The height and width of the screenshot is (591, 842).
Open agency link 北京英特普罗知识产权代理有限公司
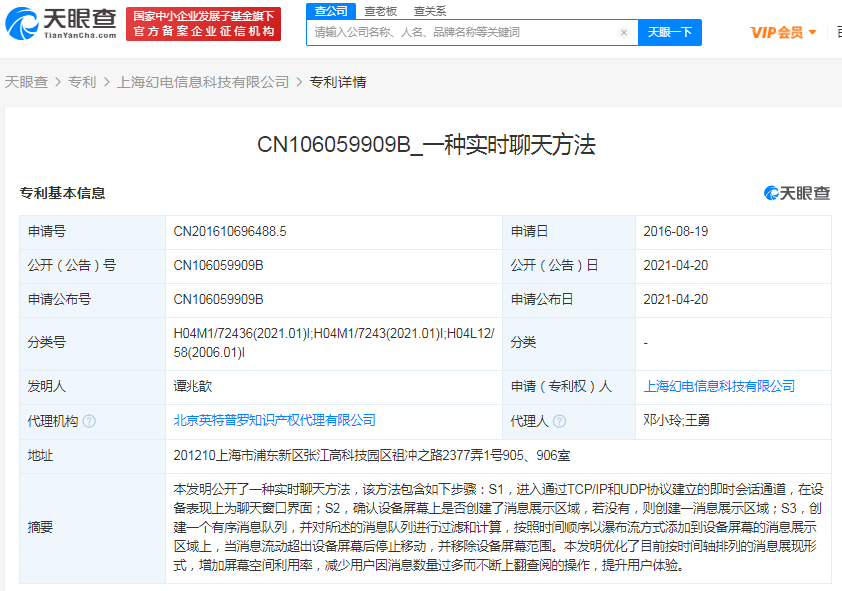point(275,421)
